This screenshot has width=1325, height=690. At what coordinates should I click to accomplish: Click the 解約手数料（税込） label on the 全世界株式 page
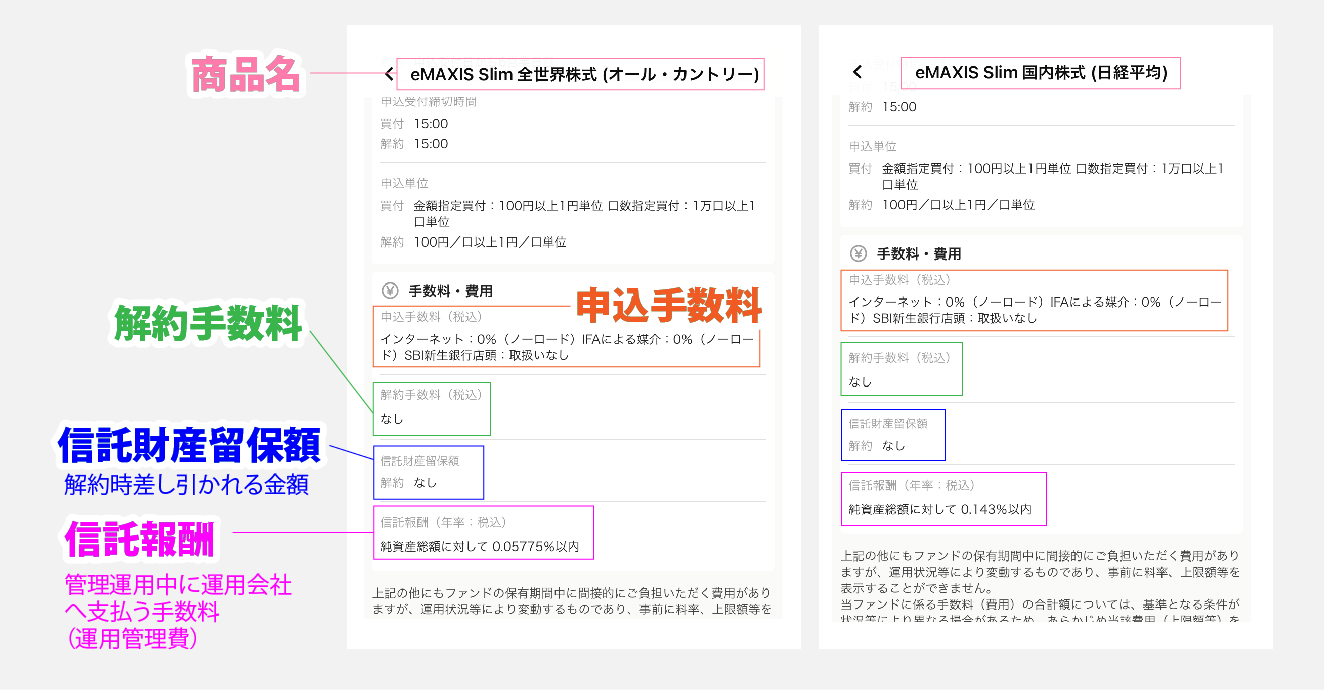[432, 395]
